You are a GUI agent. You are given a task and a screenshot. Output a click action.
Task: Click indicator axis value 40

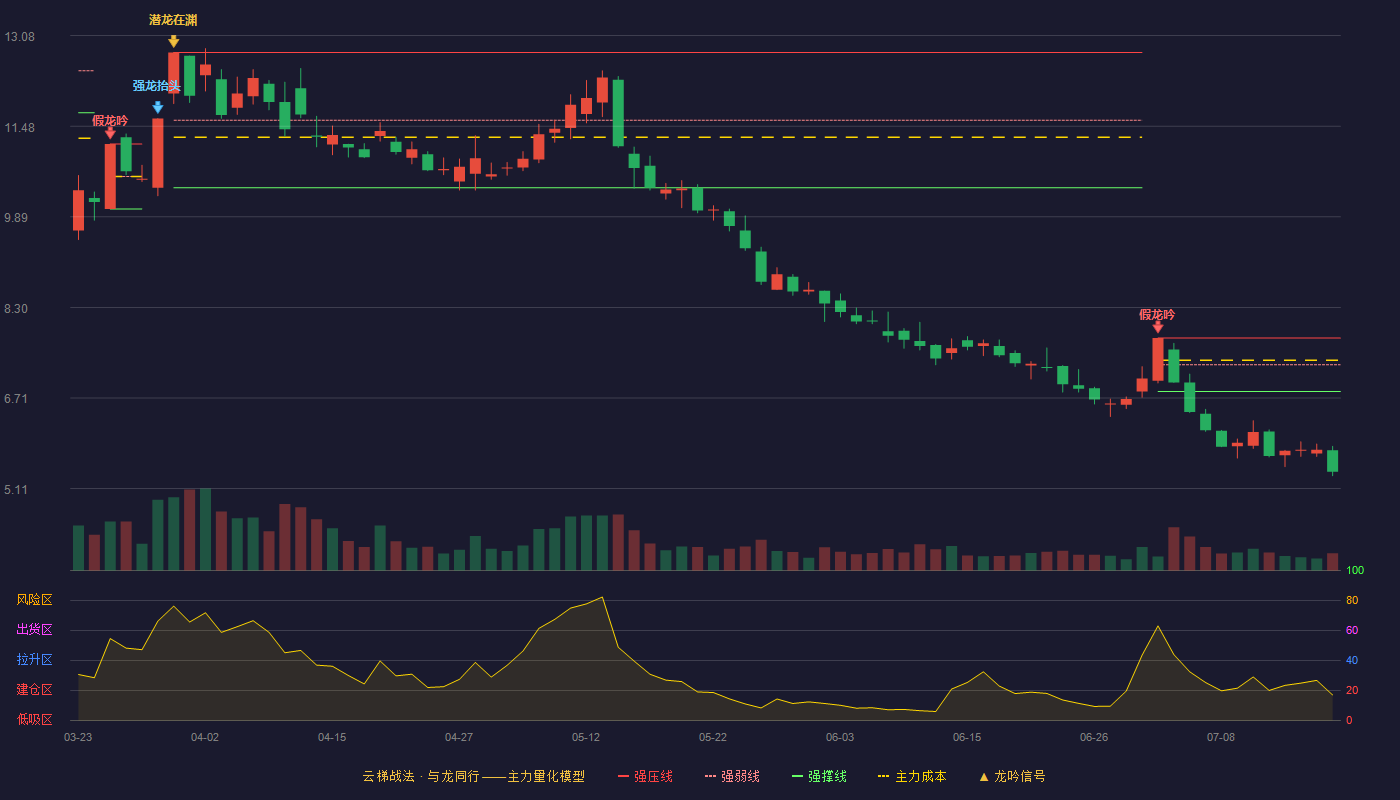[x=1352, y=661]
